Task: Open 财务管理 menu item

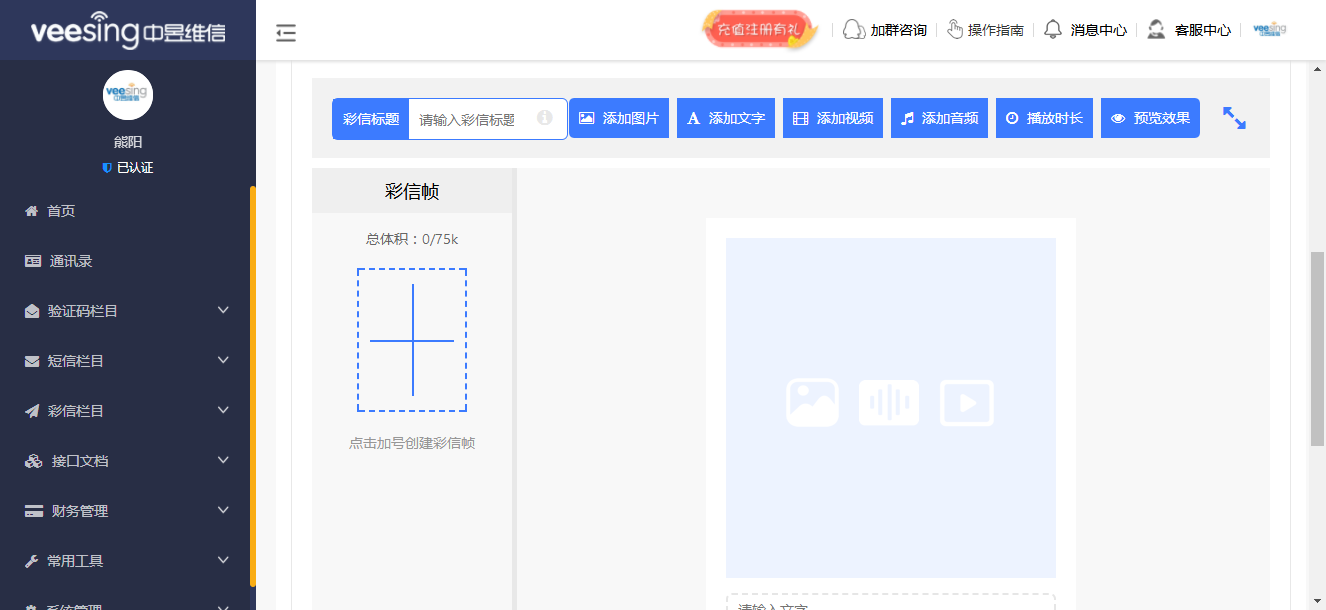Action: (128, 511)
